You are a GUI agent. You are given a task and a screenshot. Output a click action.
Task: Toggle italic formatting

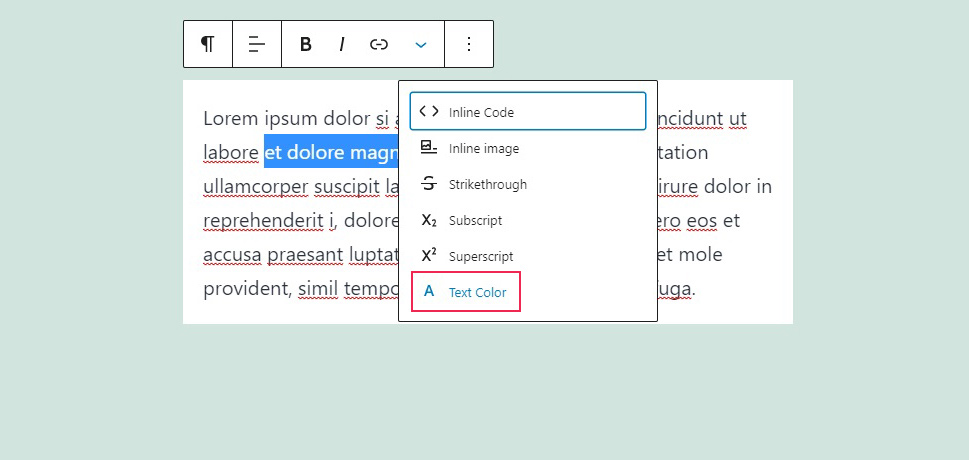(342, 44)
